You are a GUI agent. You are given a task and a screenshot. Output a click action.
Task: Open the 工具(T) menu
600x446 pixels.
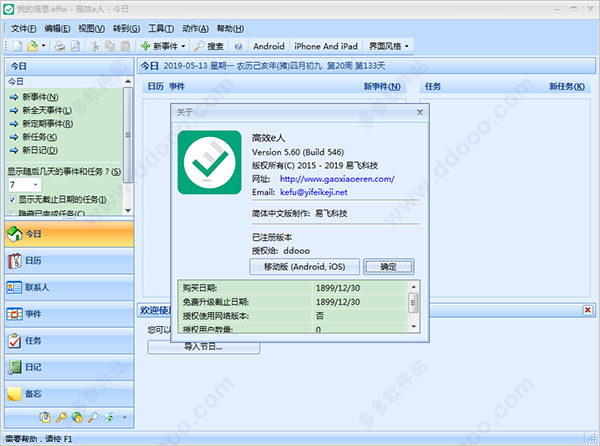[x=161, y=29]
